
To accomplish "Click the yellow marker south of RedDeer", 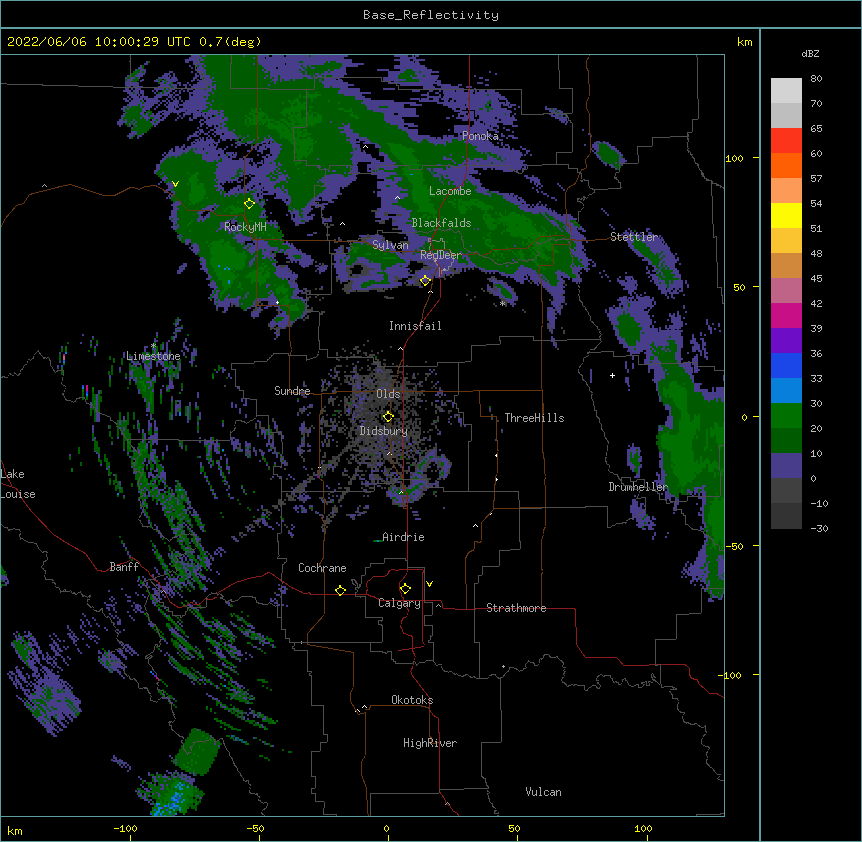I will point(425,281).
